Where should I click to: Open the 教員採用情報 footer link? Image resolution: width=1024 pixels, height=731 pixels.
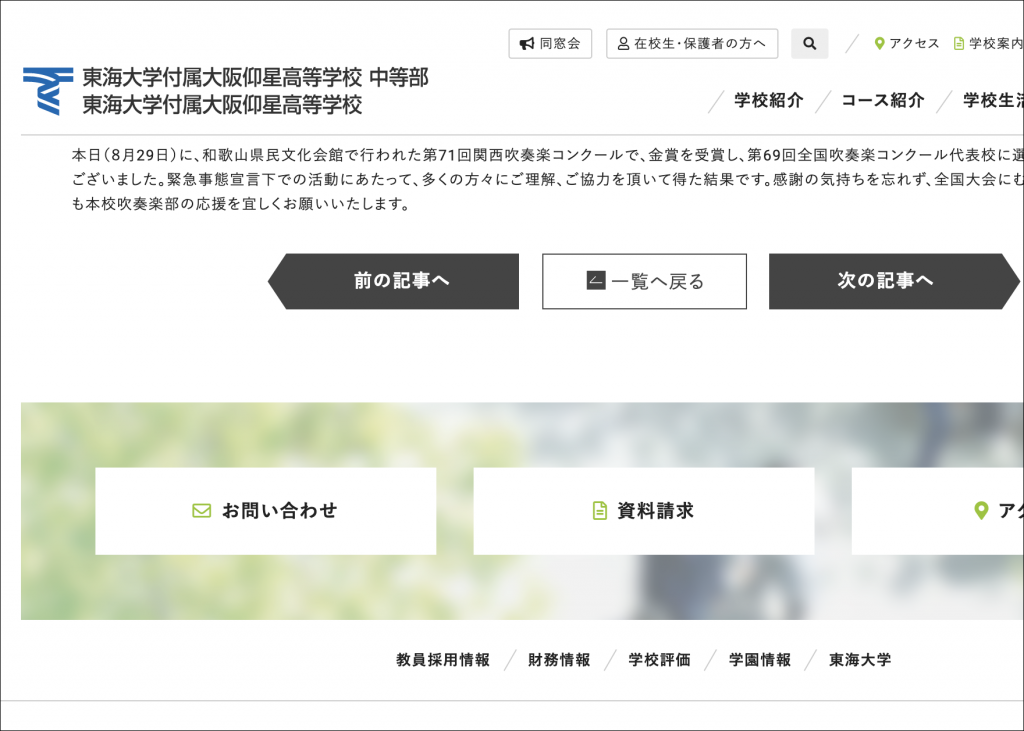point(443,660)
